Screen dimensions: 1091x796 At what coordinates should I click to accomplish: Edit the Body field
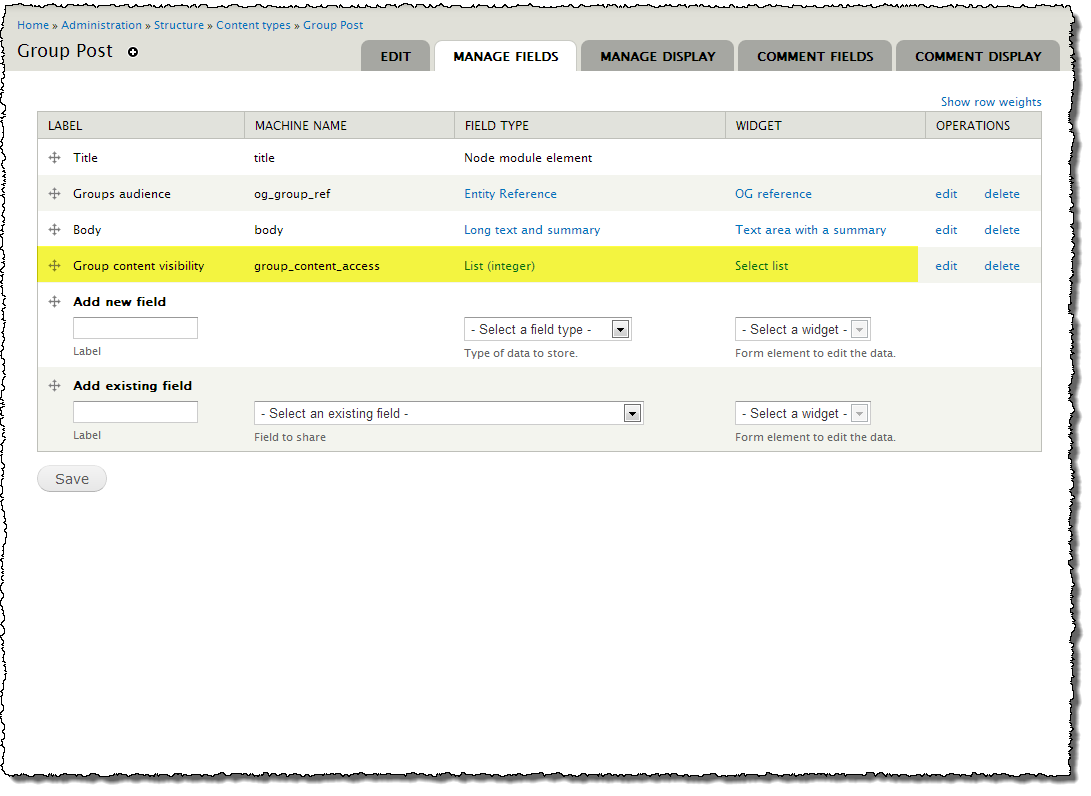pos(945,229)
